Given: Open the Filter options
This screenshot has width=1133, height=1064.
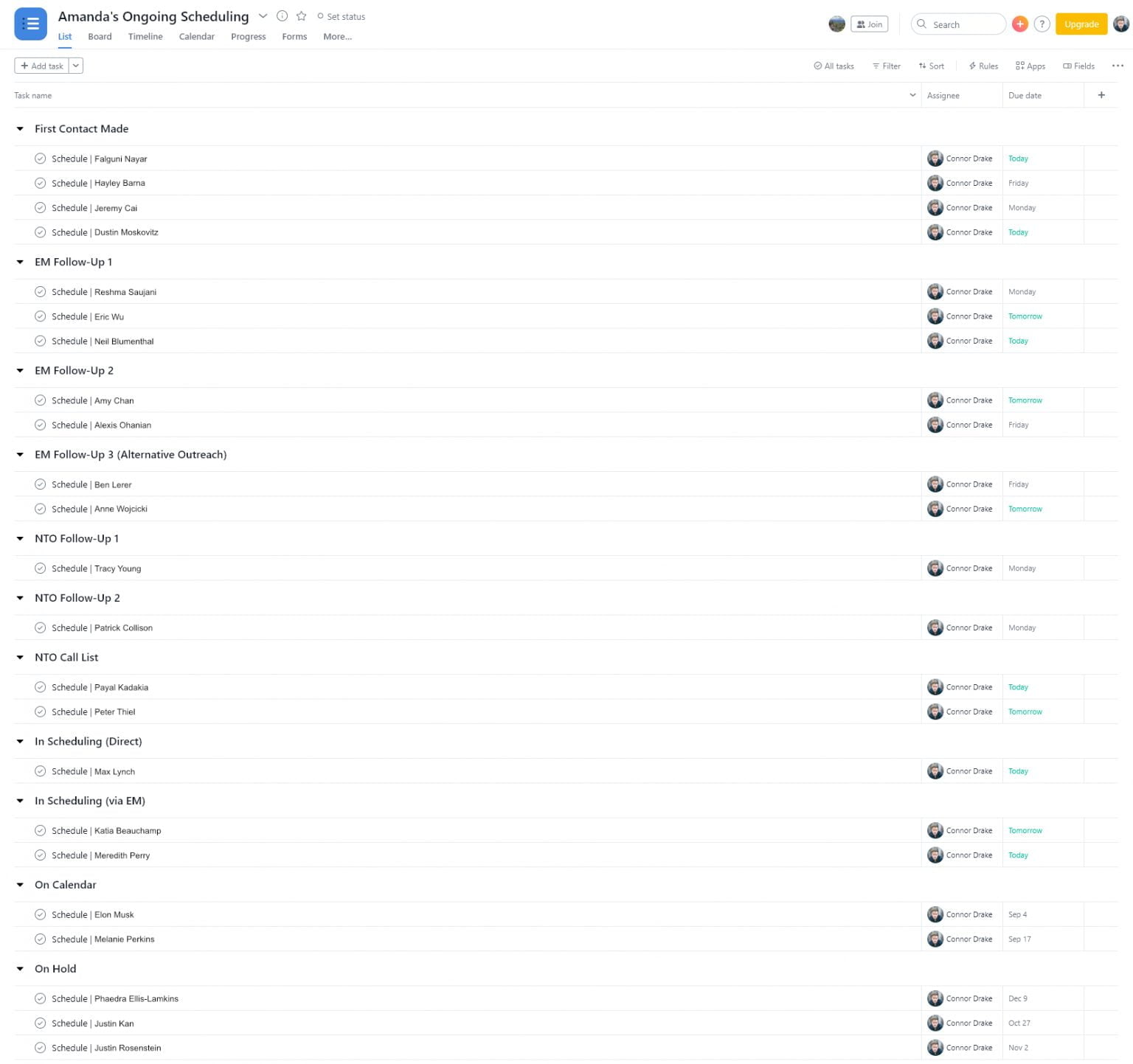Looking at the screenshot, I should click(886, 66).
